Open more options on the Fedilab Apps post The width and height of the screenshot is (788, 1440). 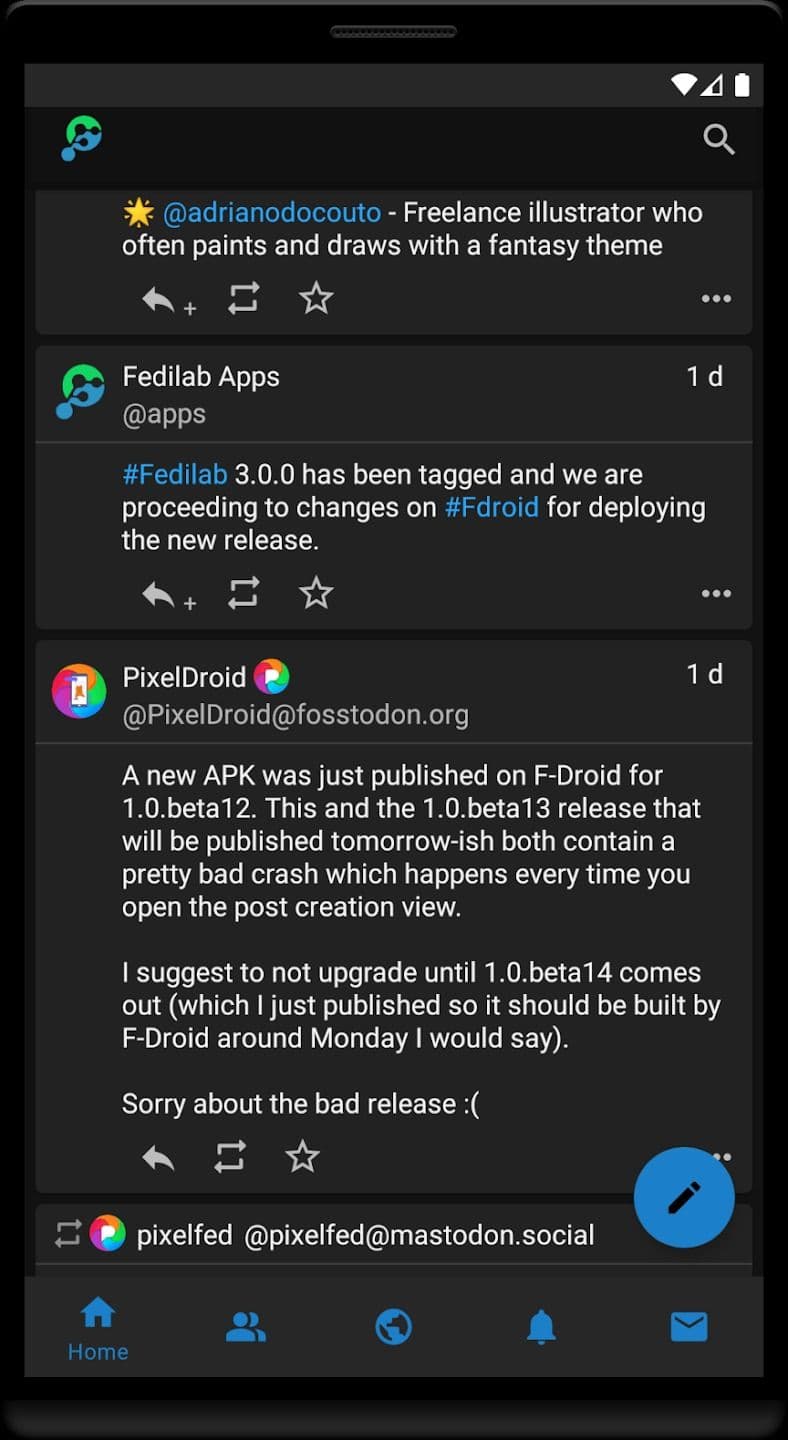tap(716, 594)
